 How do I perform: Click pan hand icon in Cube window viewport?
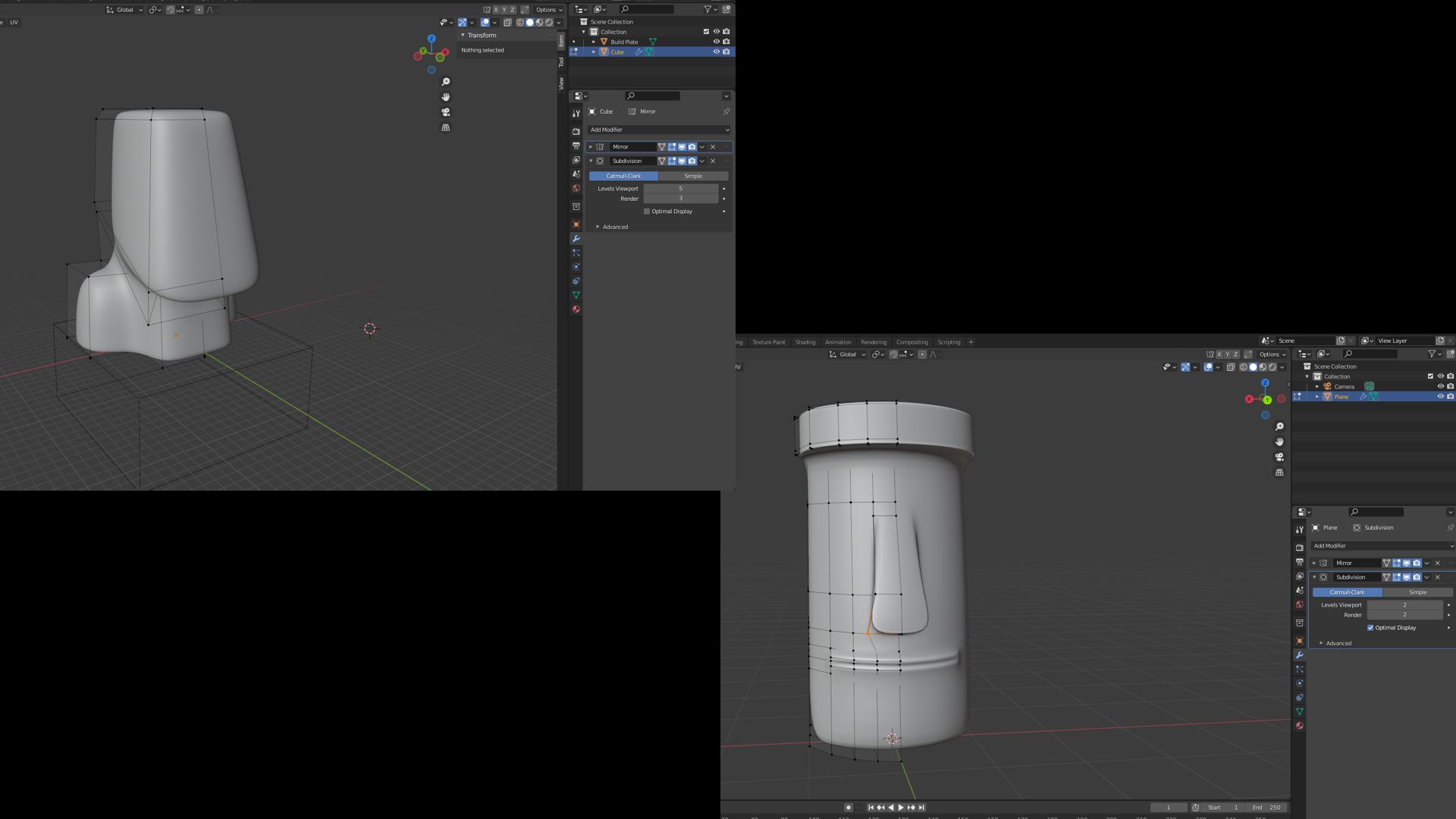(446, 97)
